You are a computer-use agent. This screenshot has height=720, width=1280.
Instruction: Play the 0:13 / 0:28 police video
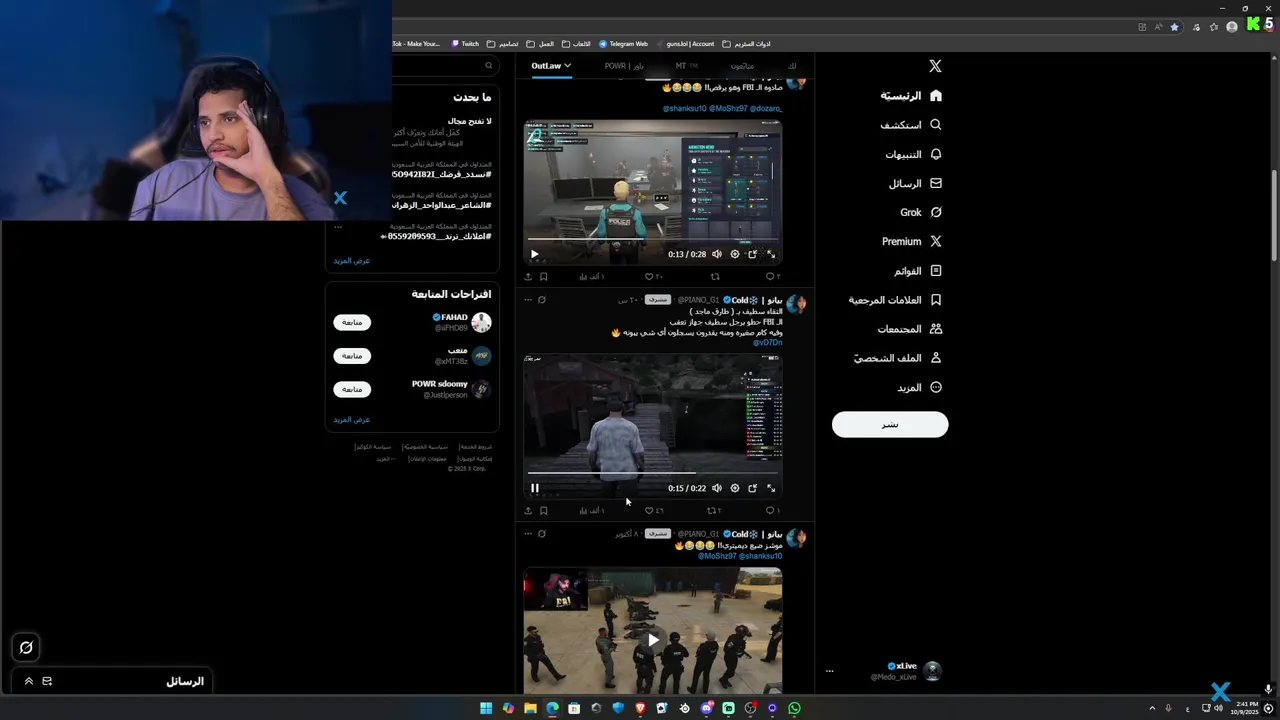coord(534,254)
